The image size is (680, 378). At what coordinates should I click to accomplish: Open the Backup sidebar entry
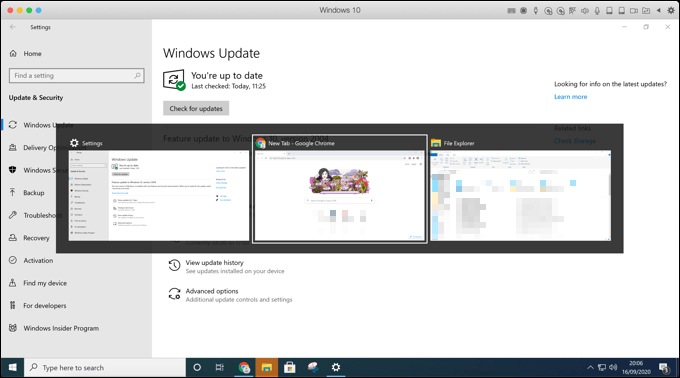click(x=33, y=192)
